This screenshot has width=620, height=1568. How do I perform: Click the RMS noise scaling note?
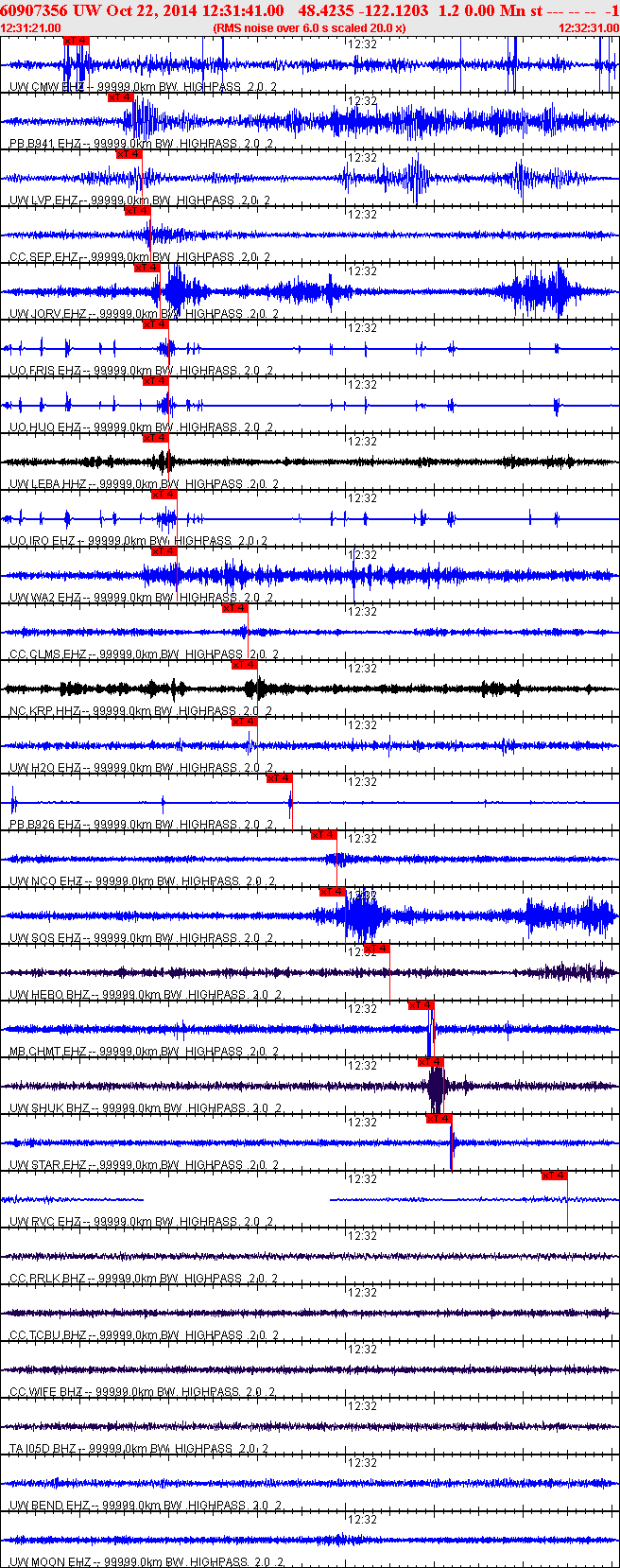[310, 28]
